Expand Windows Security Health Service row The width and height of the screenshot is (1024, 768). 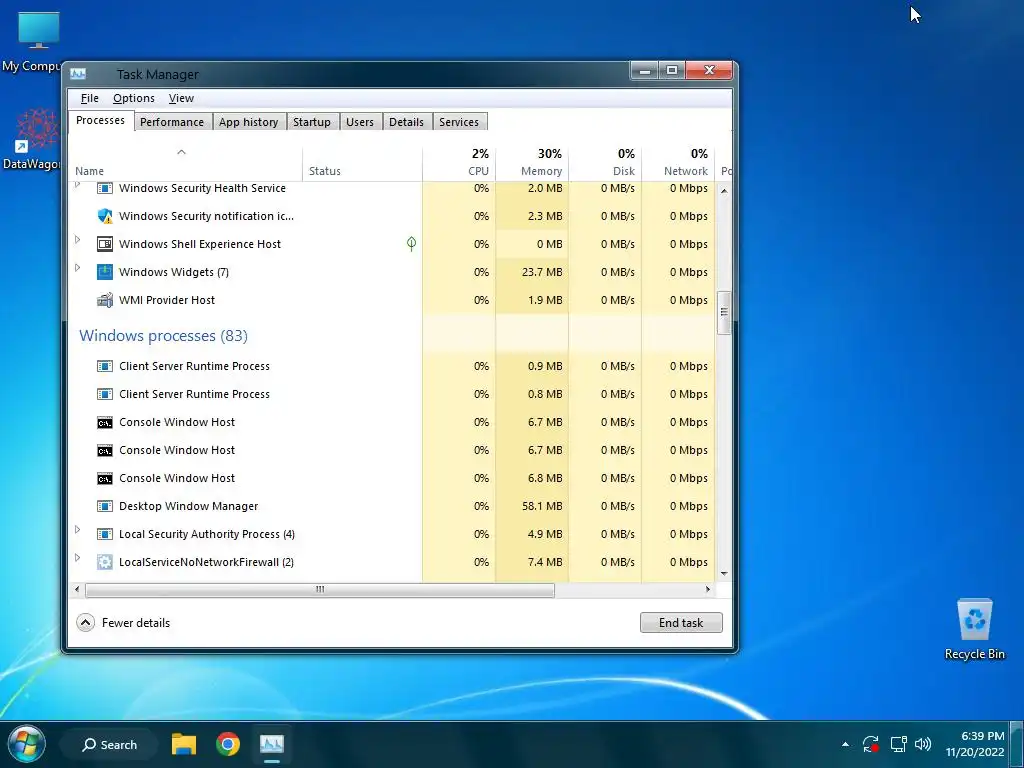[x=78, y=185]
